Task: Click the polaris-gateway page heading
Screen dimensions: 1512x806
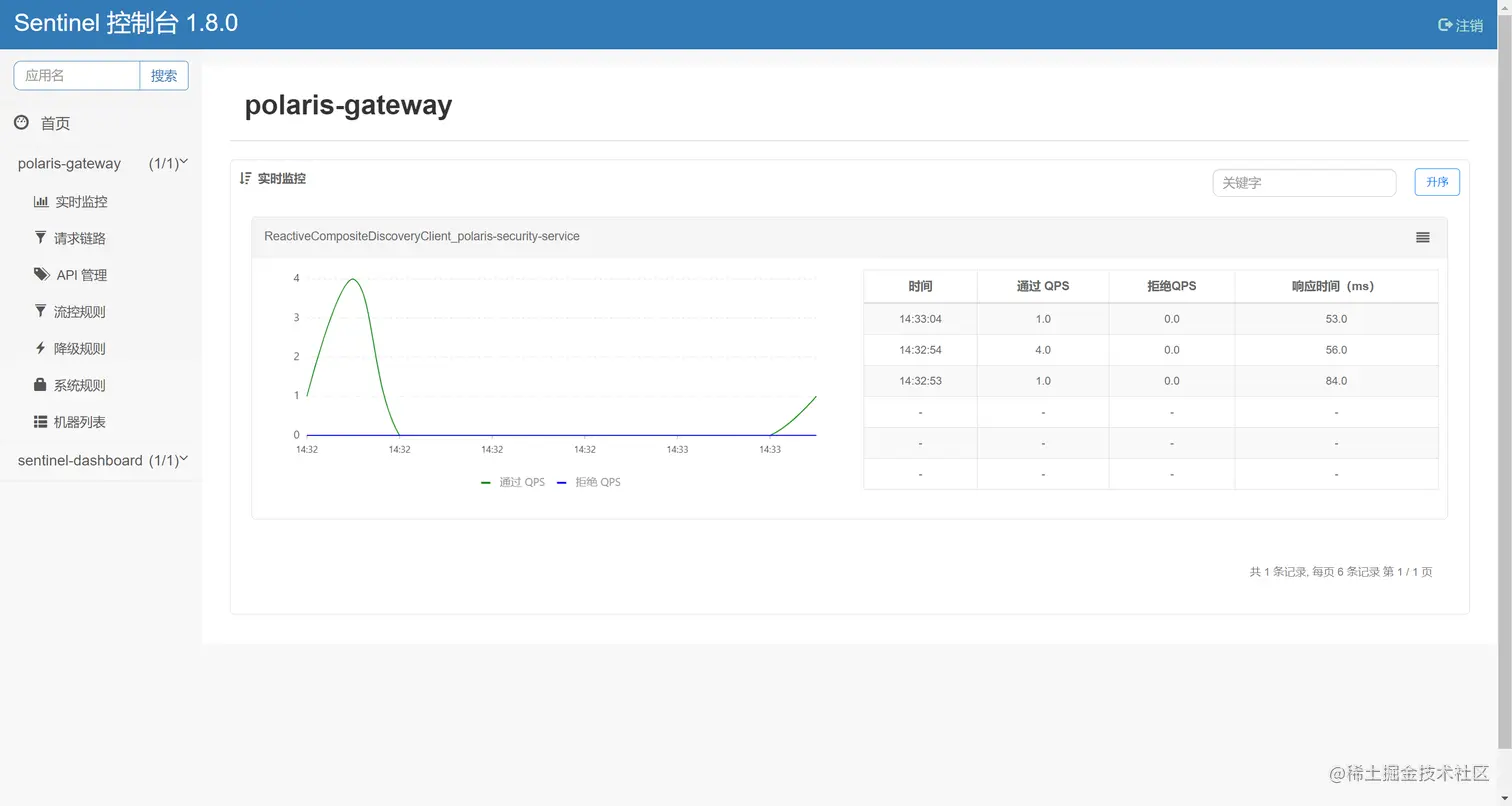Action: (x=348, y=105)
